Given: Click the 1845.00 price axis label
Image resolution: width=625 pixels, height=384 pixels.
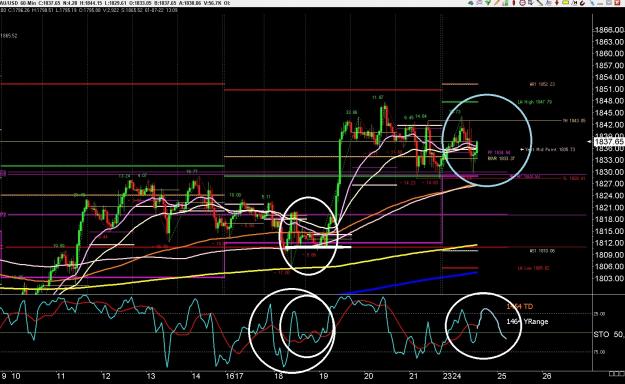Looking at the screenshot, I should point(609,113).
